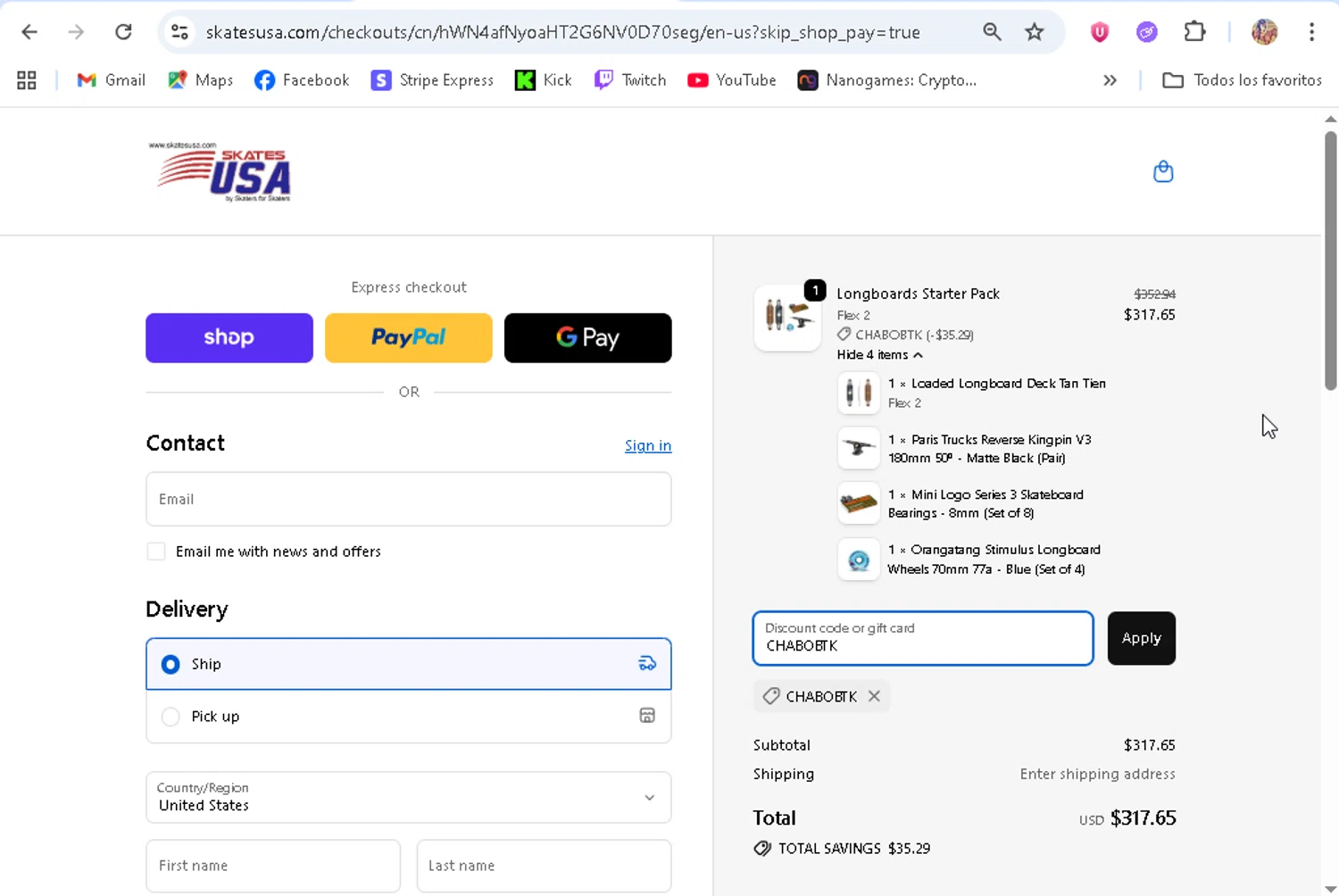Click the shipping truck icon

647,663
